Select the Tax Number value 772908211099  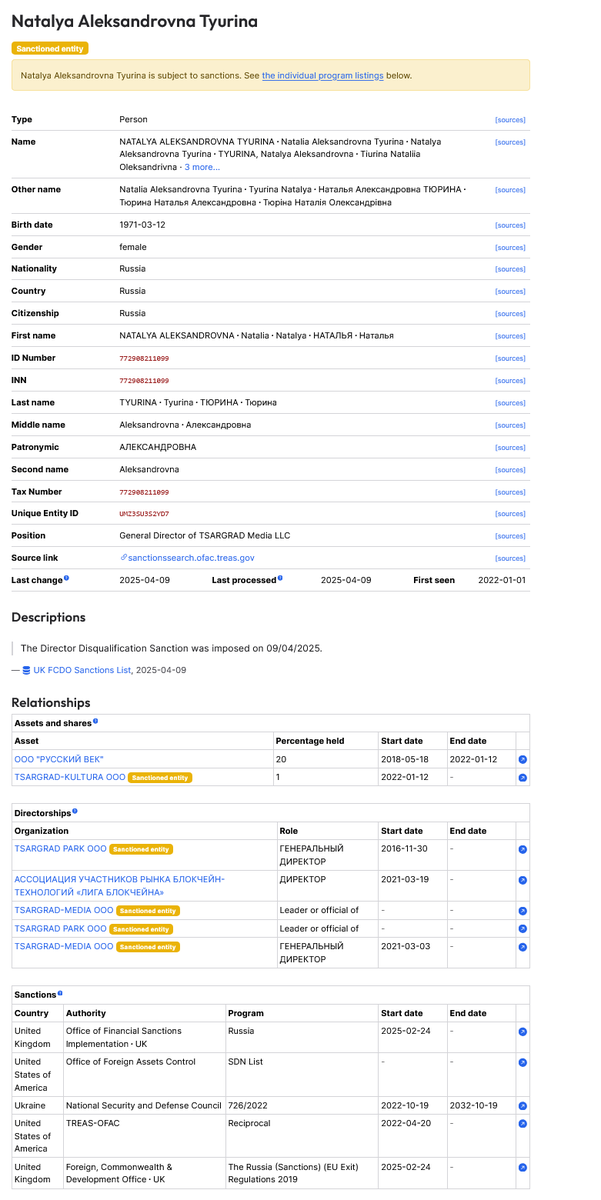coord(144,492)
